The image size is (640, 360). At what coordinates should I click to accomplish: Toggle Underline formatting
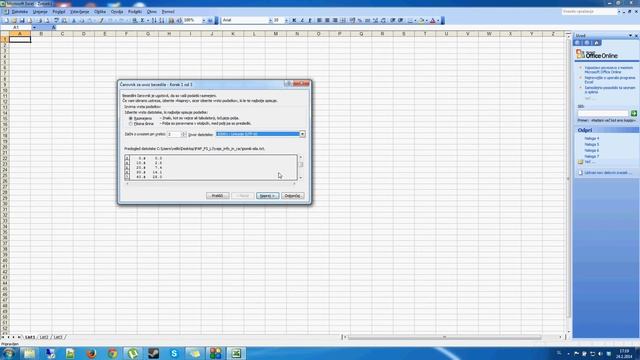coord(310,20)
